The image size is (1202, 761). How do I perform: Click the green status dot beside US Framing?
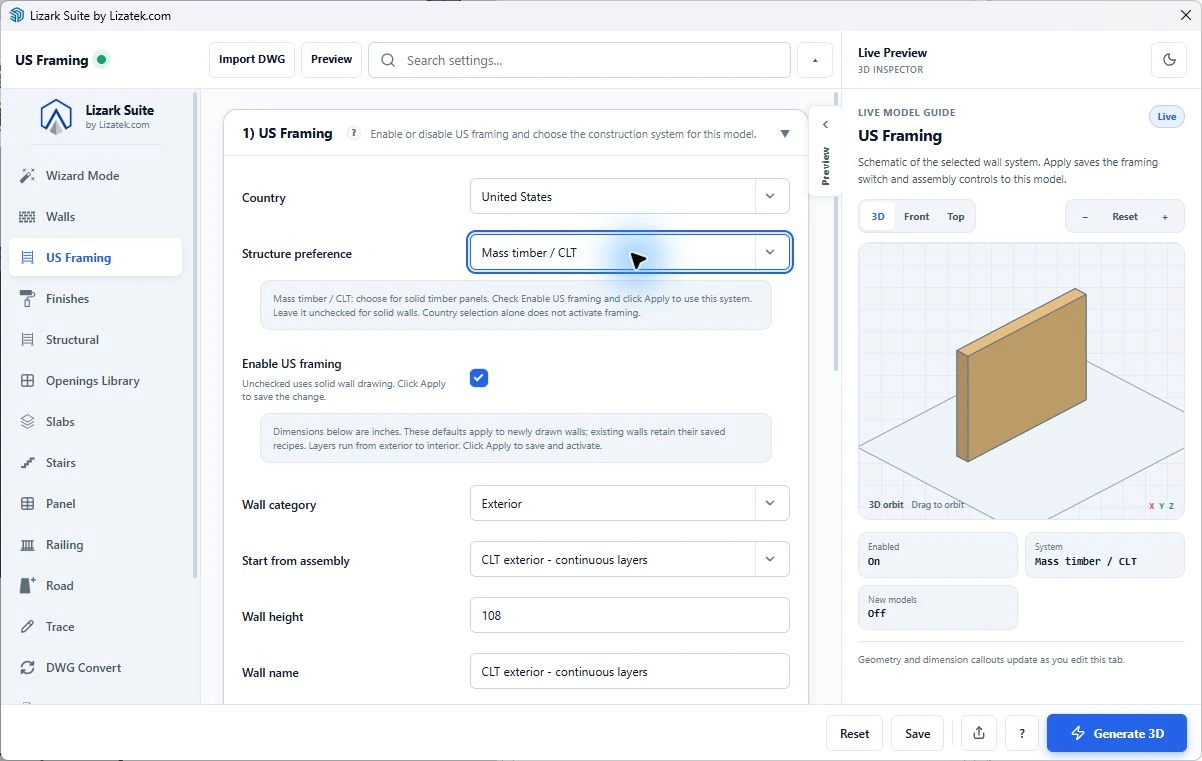click(102, 60)
